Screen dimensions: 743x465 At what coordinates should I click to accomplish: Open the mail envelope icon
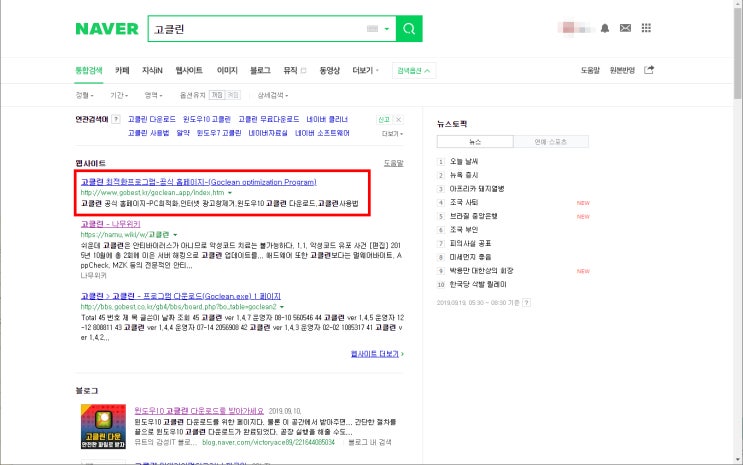coord(625,28)
